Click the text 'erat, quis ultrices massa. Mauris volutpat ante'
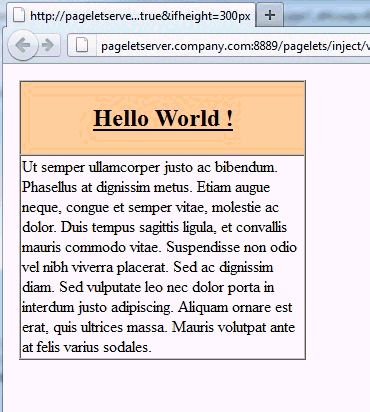This screenshot has width=370, height=412. [158, 327]
